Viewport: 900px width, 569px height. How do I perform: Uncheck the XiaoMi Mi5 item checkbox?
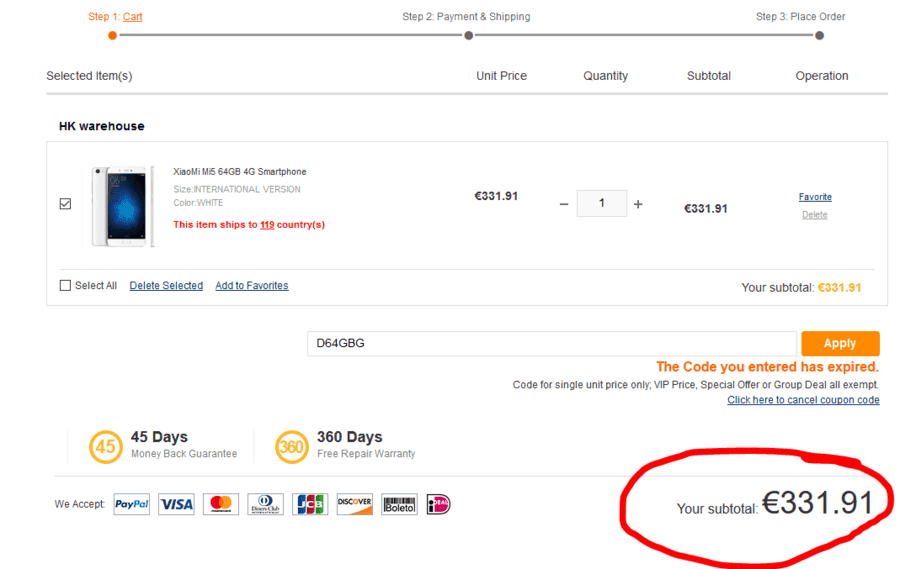[x=65, y=204]
